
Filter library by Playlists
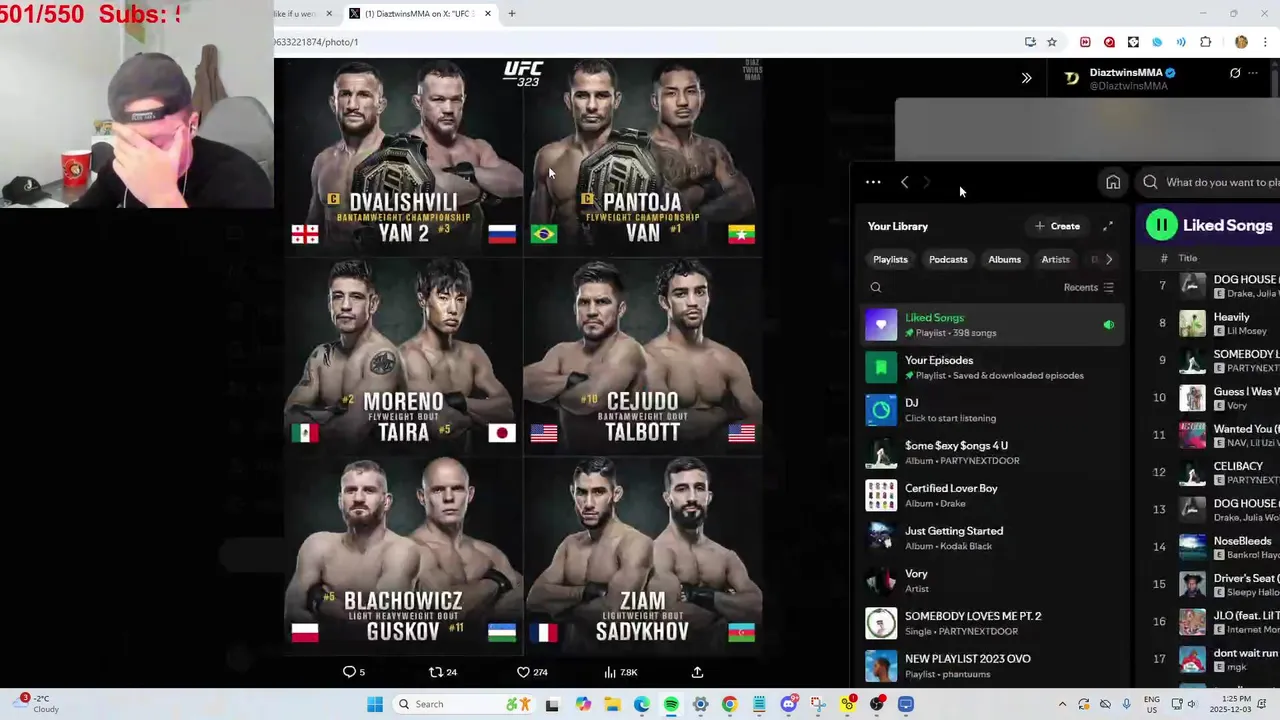(890, 259)
